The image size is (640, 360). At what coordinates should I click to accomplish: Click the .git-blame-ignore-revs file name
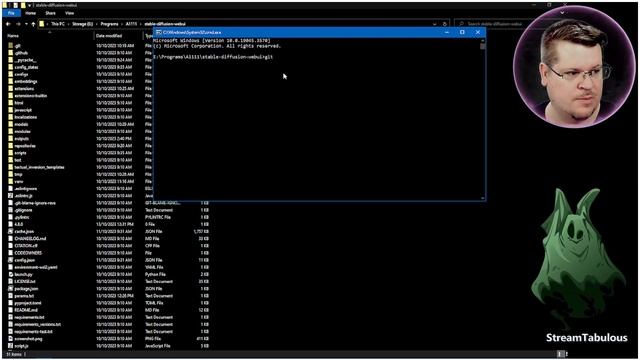(x=35, y=203)
